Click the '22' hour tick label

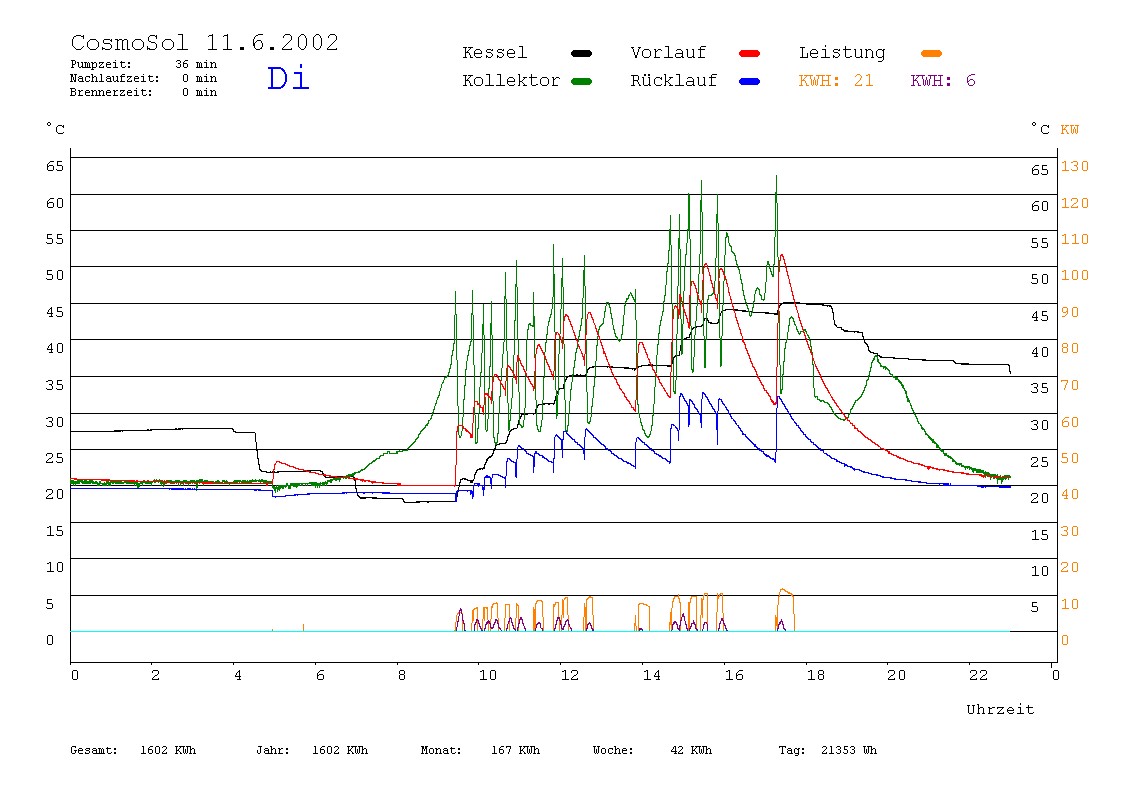[978, 675]
